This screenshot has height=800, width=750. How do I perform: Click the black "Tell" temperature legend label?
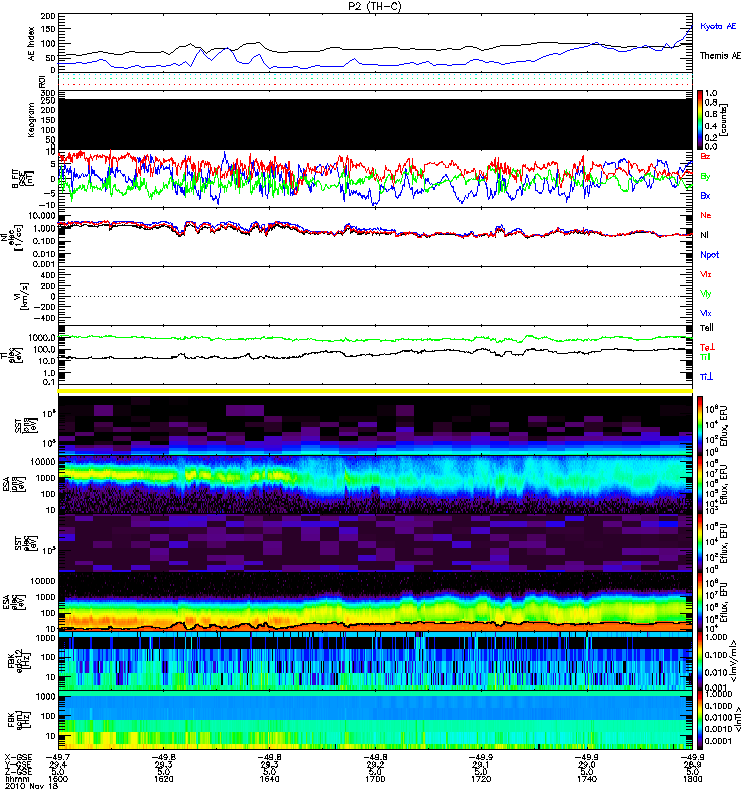click(x=707, y=328)
